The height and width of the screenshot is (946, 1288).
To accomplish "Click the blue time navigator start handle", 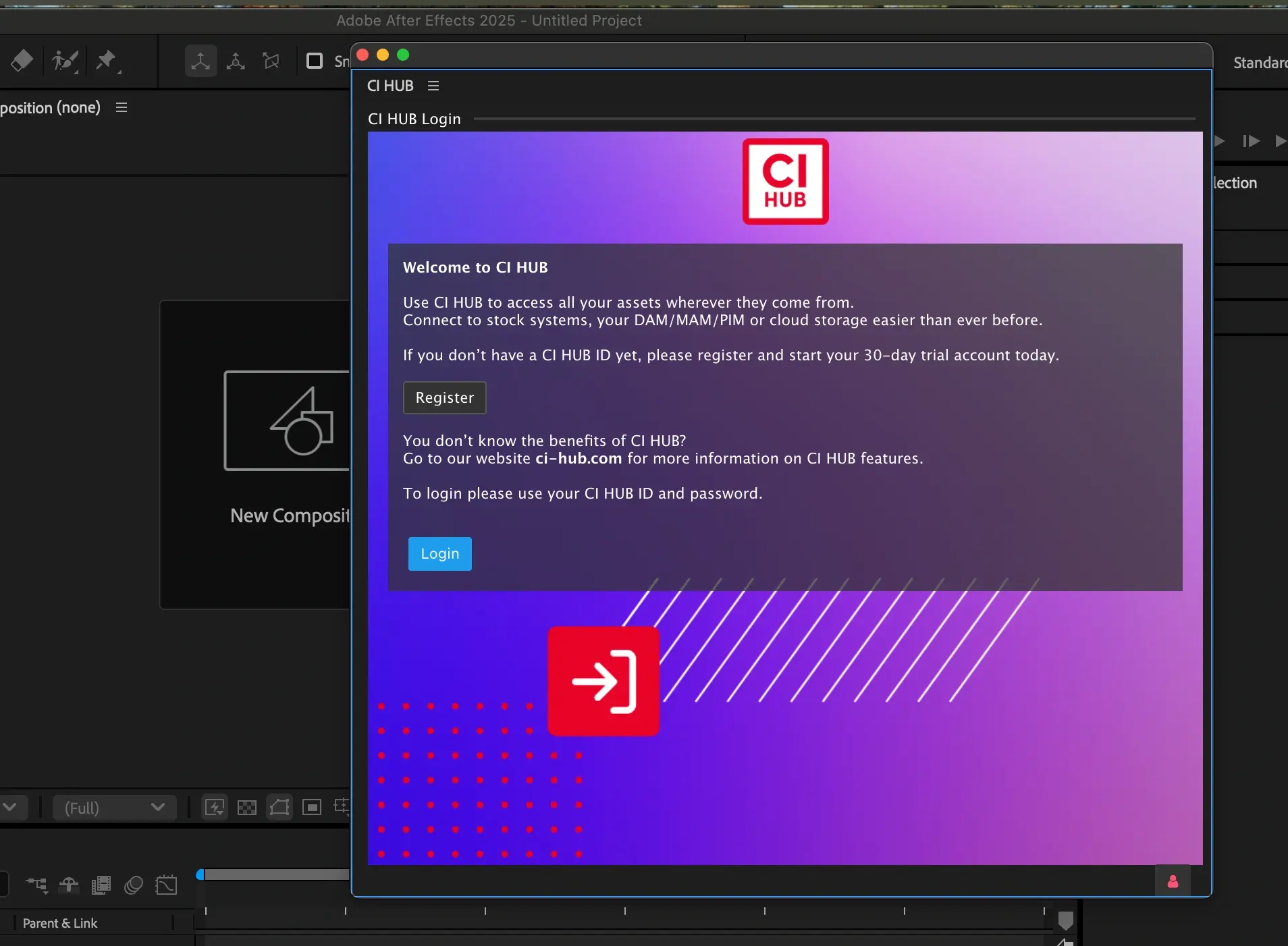I will (x=200, y=874).
